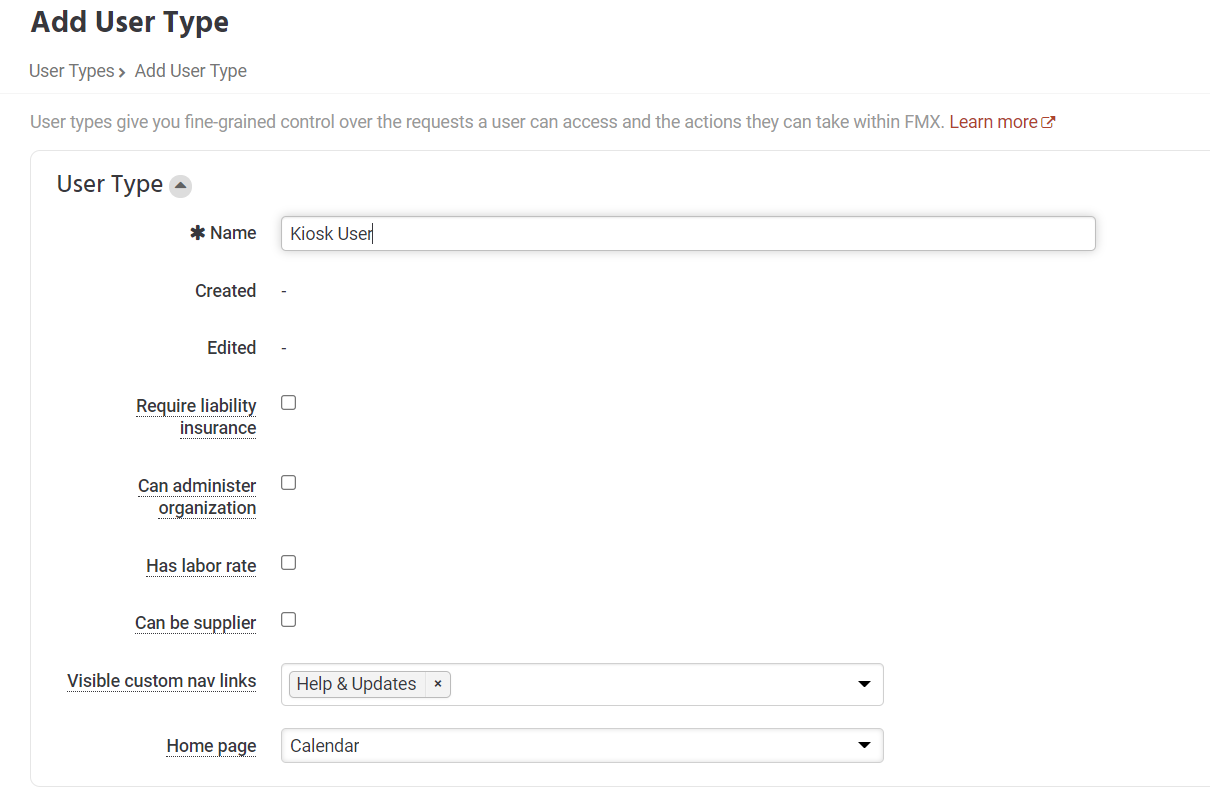Click the breadcrumb chevron after User Types
Image resolution: width=1210 pixels, height=793 pixels.
(x=122, y=72)
